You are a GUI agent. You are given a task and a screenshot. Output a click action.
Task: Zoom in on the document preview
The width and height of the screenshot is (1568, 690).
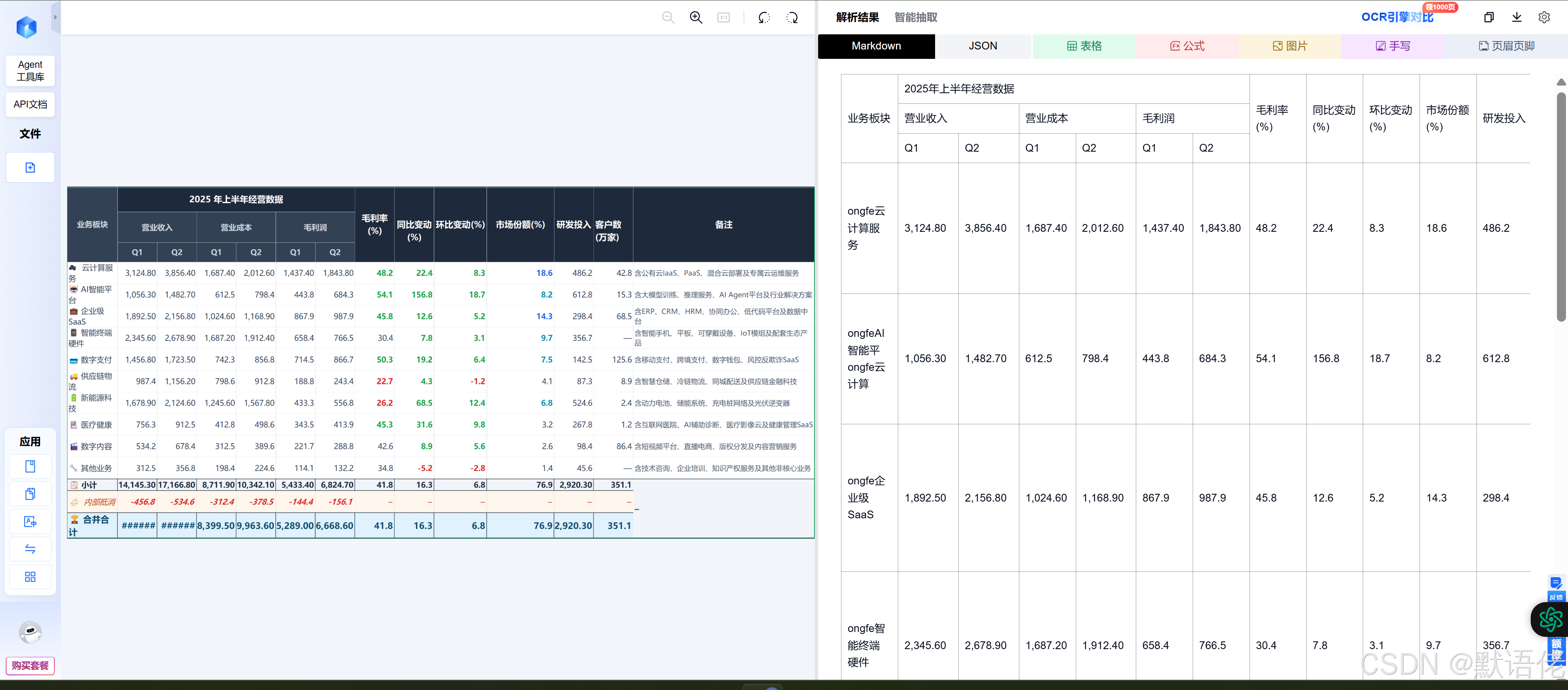tap(696, 18)
